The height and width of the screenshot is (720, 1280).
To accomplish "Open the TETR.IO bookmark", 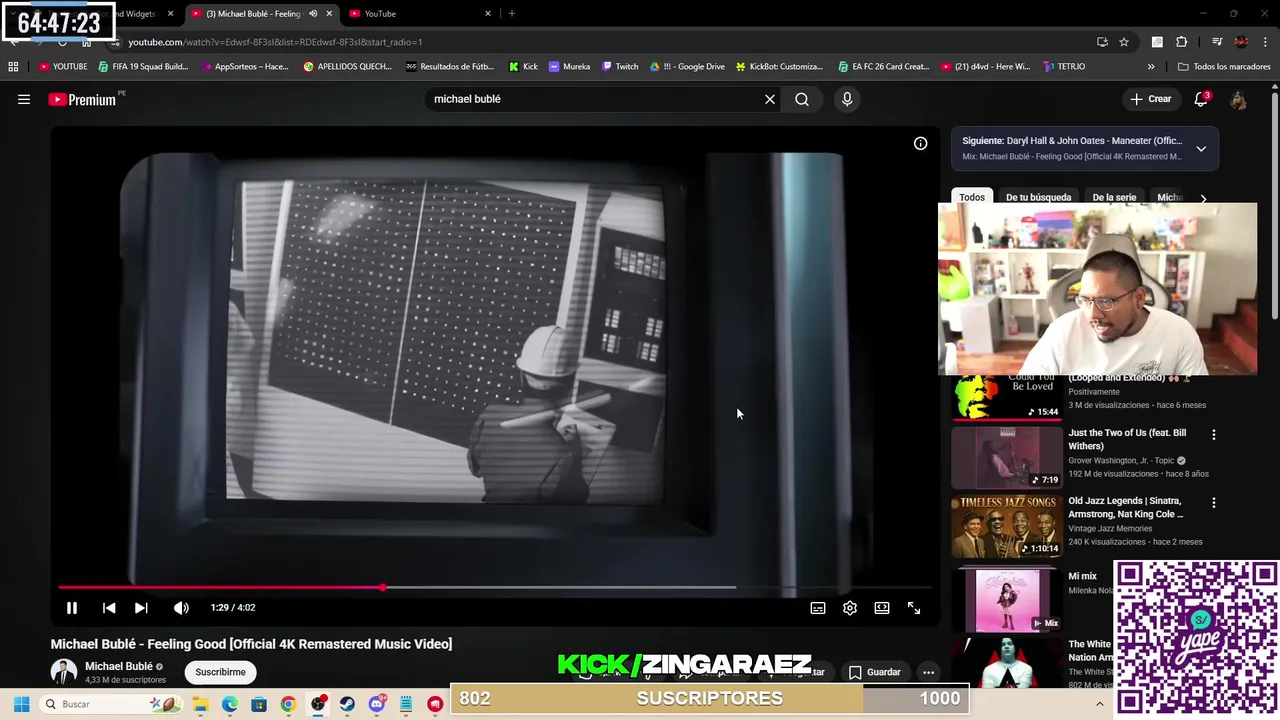I will tap(1063, 67).
